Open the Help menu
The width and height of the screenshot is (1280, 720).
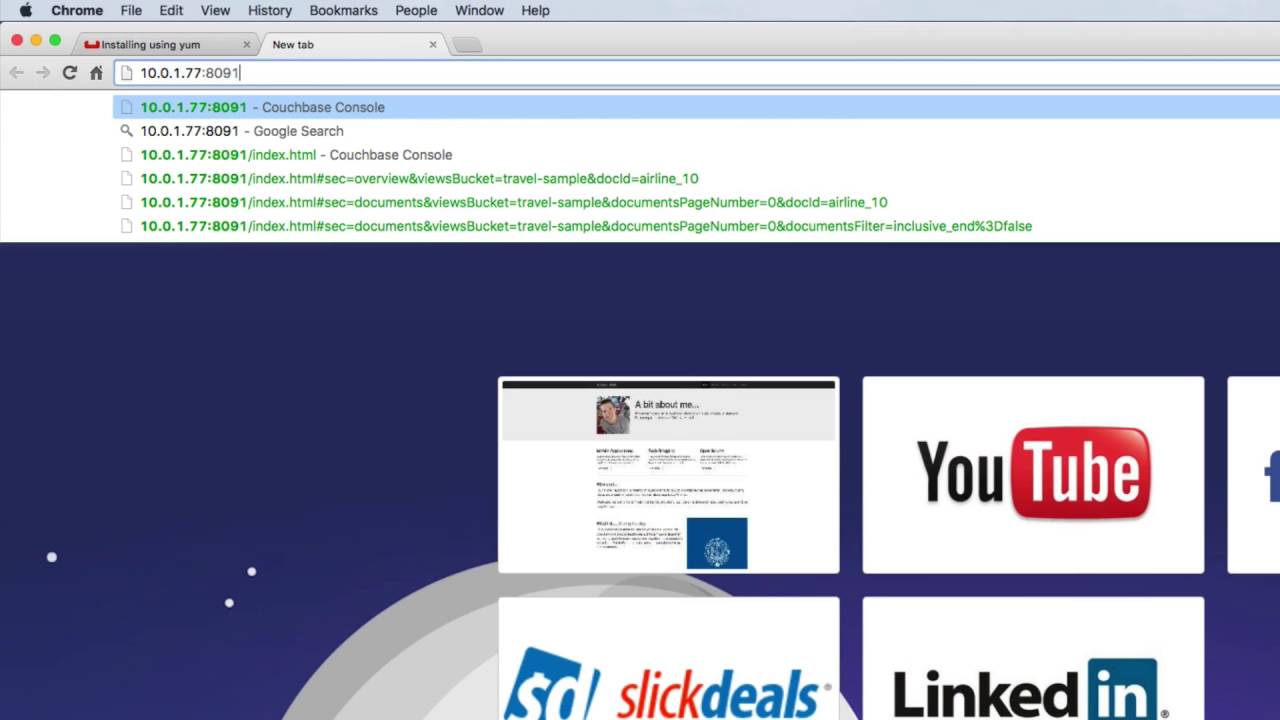[535, 10]
